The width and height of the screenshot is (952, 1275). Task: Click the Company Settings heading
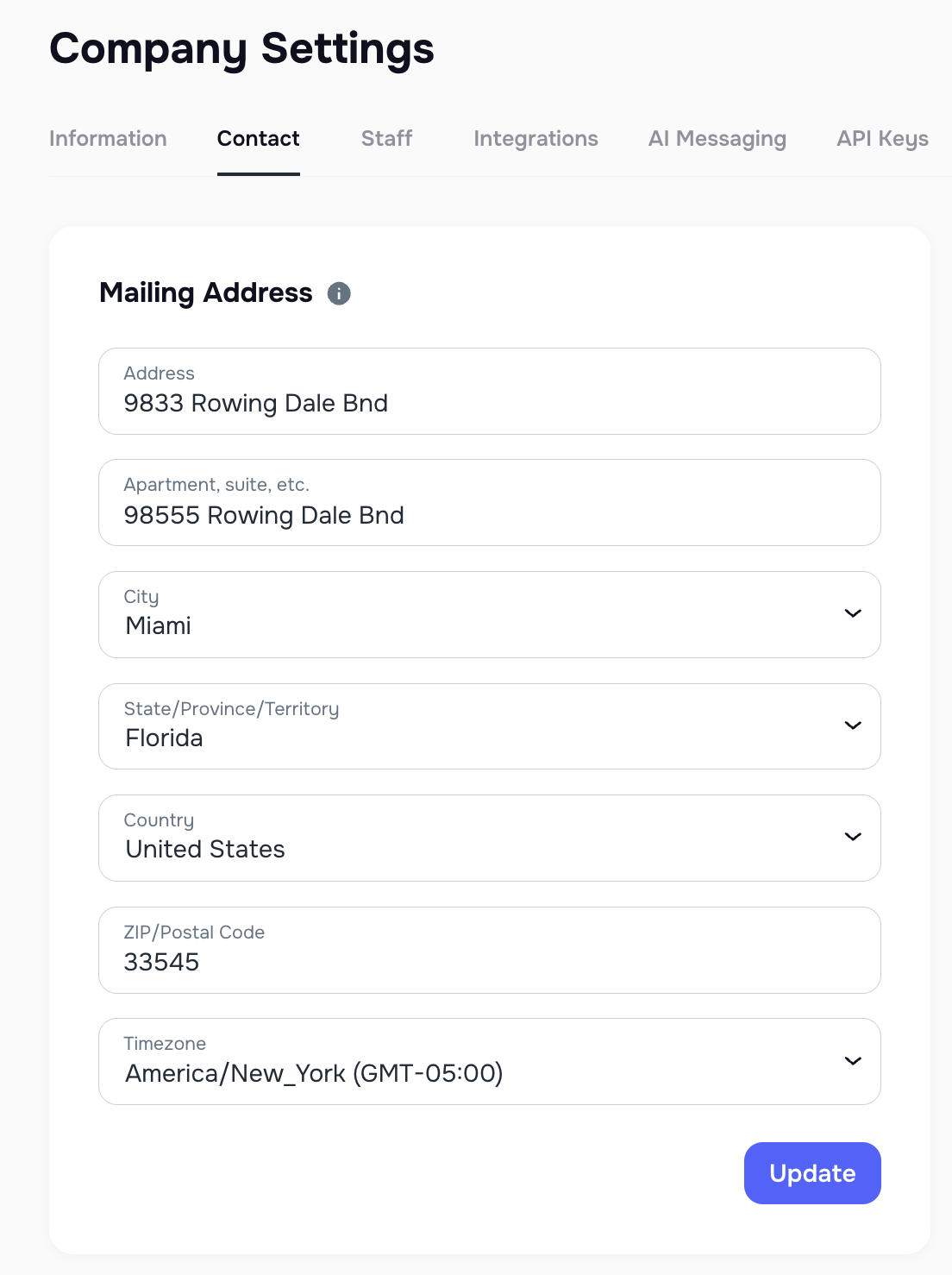241,49
